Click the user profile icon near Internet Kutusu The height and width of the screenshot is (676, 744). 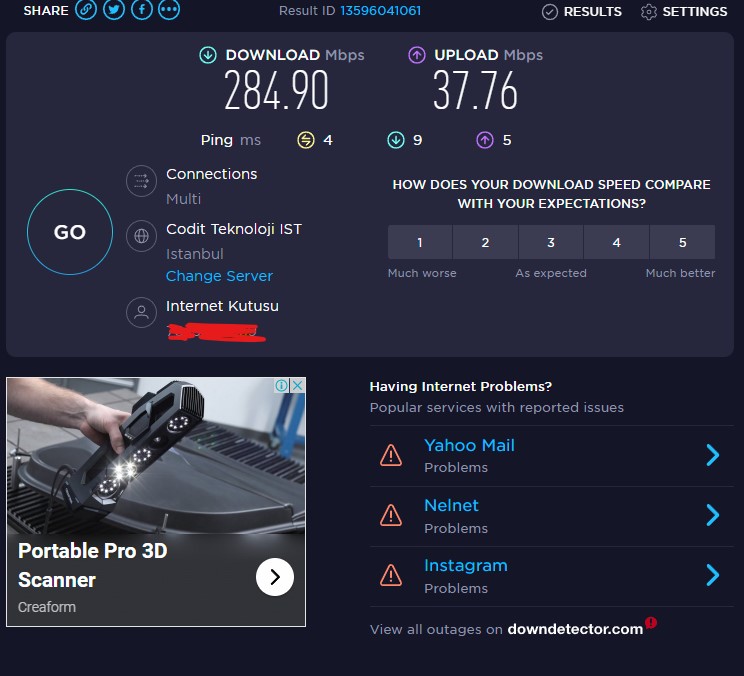(x=141, y=312)
